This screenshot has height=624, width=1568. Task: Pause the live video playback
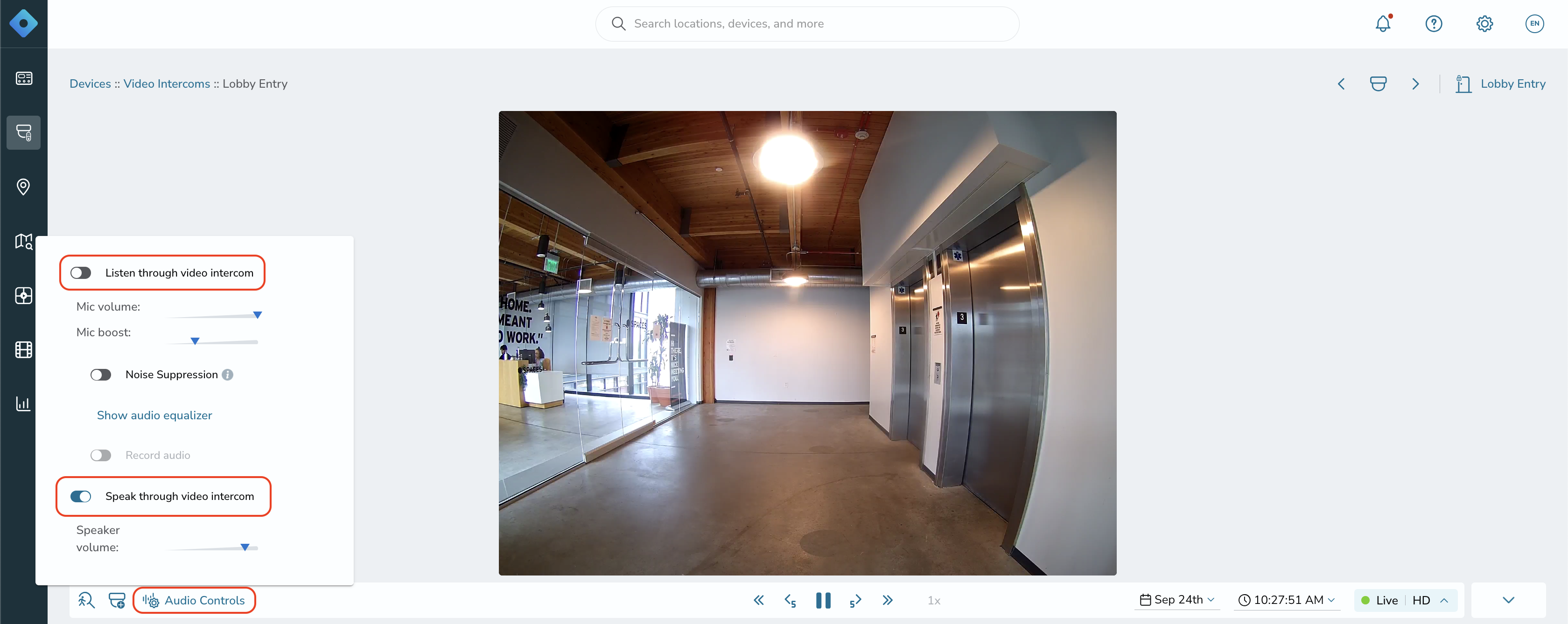point(823,600)
